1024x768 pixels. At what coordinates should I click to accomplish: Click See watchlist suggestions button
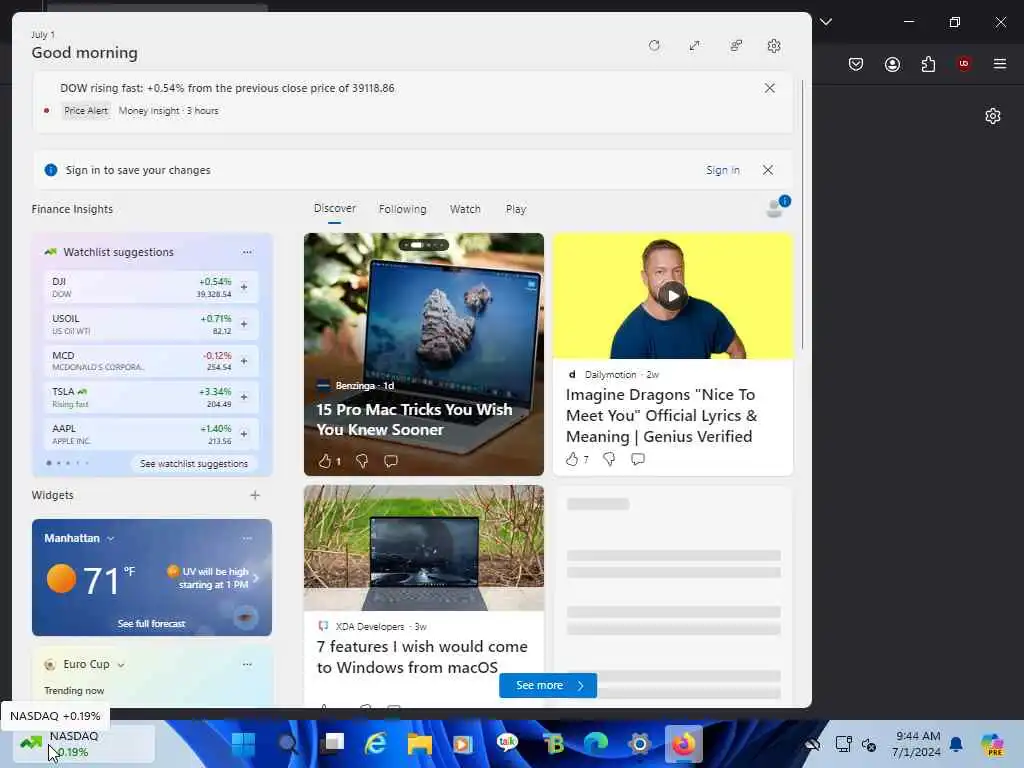coord(194,464)
